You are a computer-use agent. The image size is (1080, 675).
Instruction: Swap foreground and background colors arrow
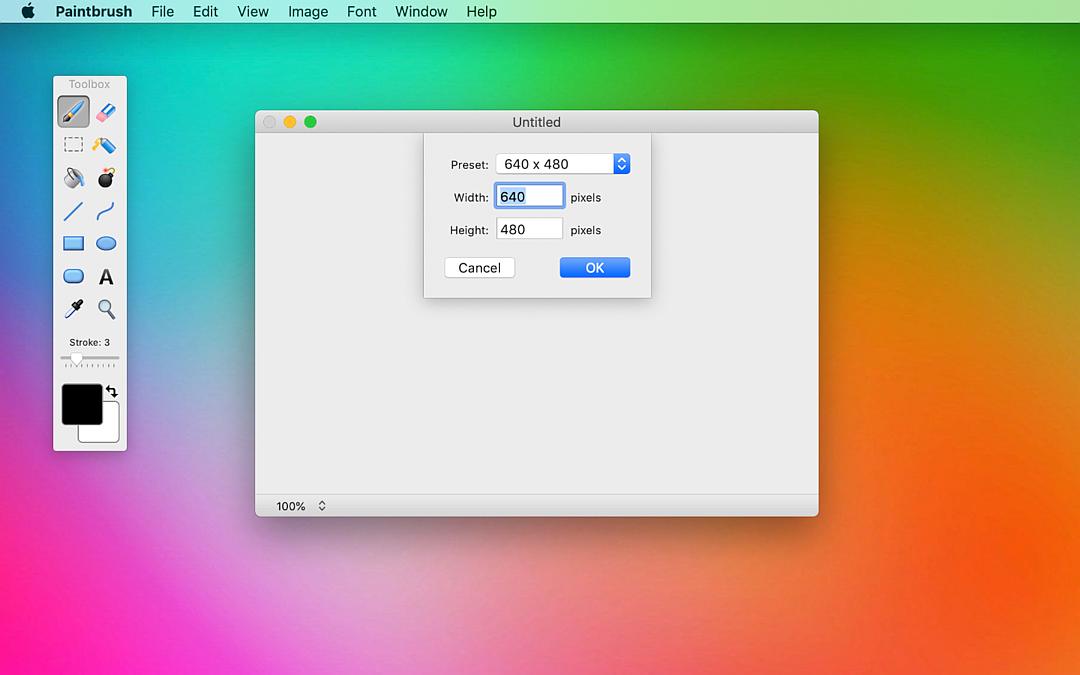pyautogui.click(x=112, y=391)
